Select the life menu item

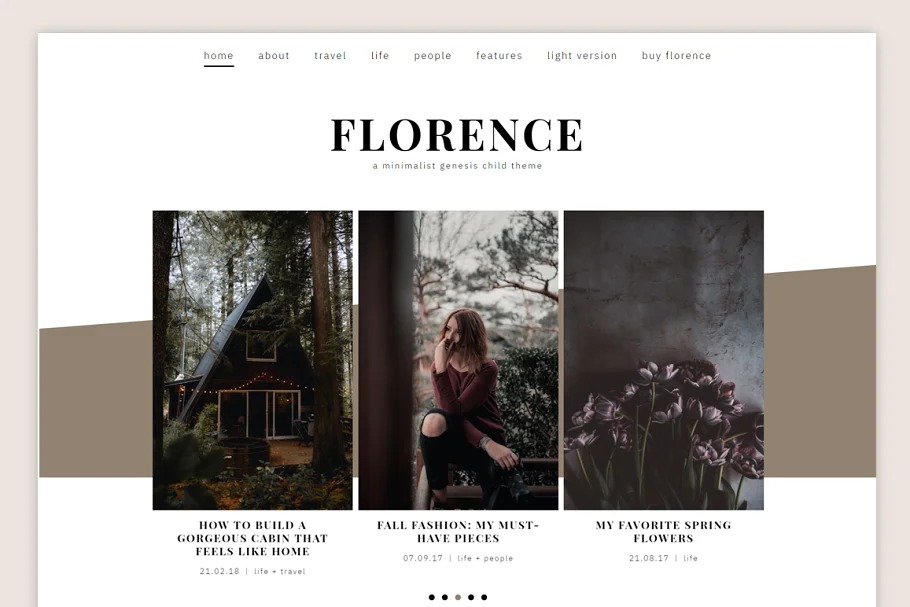pyautogui.click(x=380, y=56)
